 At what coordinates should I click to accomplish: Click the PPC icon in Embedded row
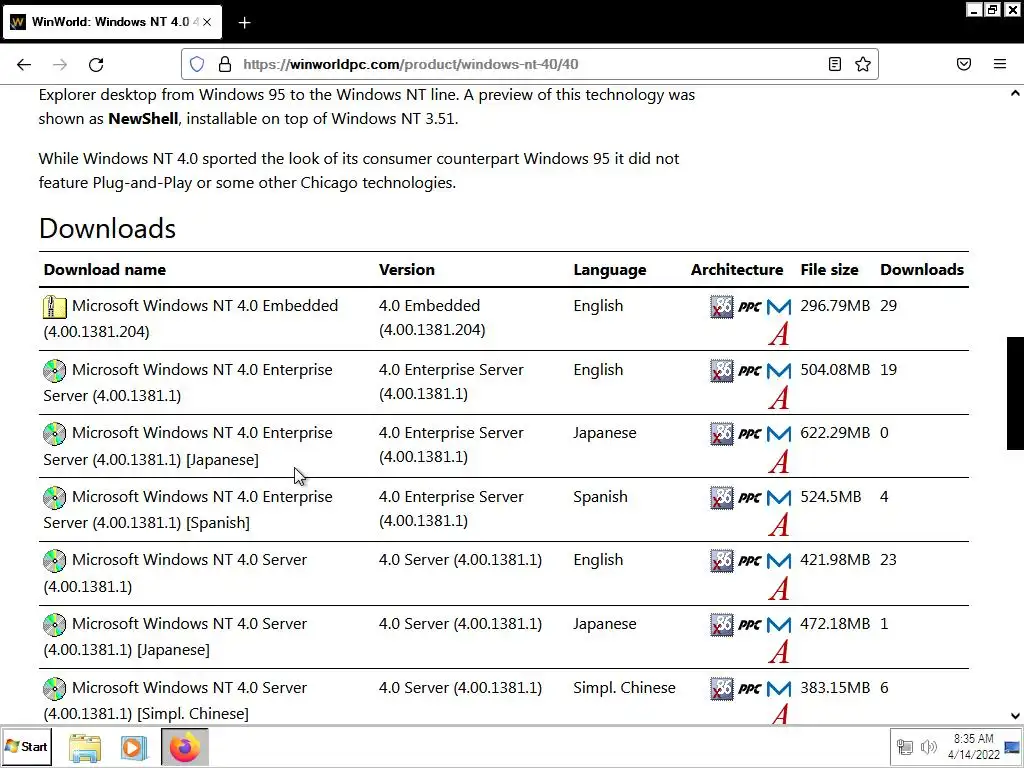(x=750, y=307)
